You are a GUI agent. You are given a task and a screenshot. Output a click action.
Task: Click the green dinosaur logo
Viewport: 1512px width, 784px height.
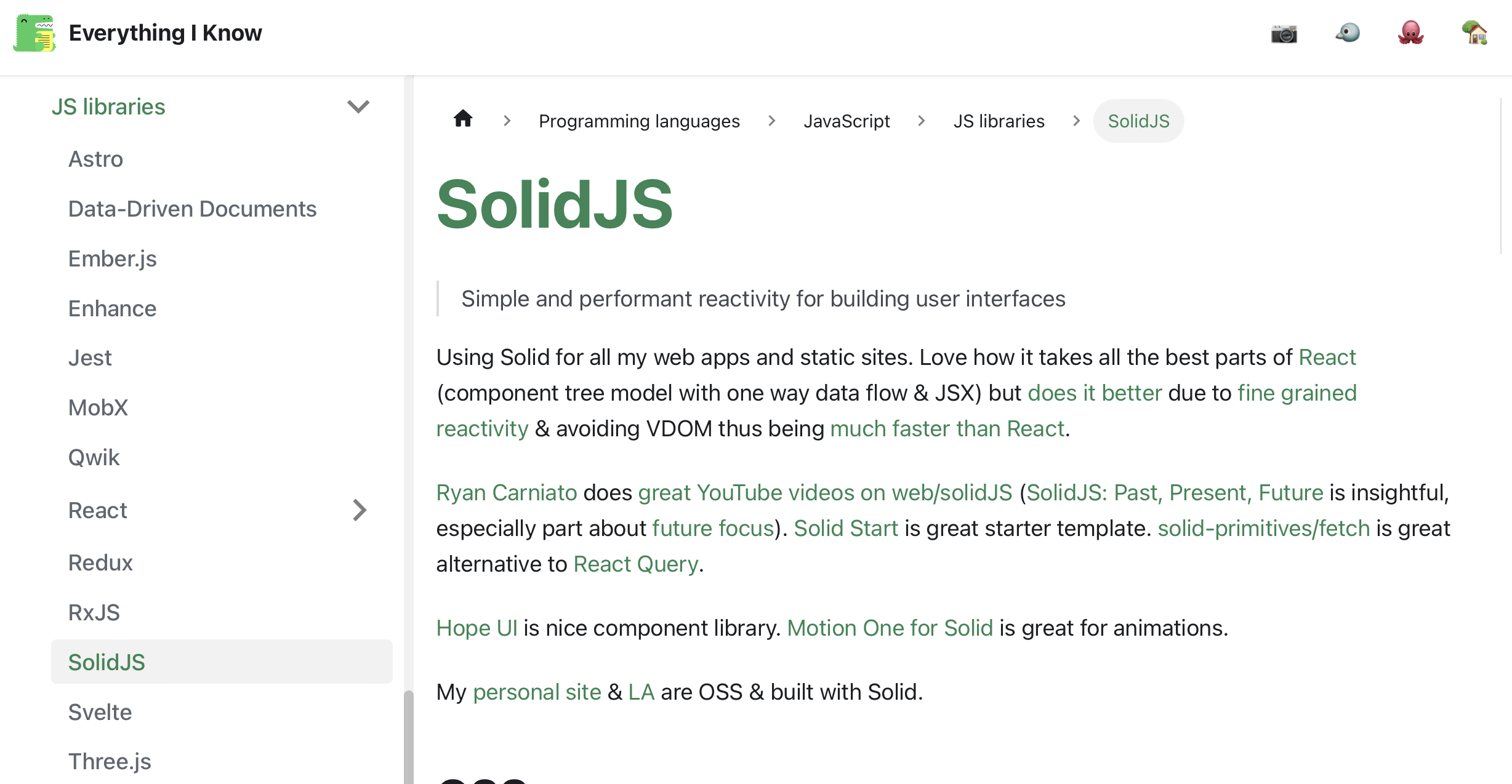[x=34, y=33]
